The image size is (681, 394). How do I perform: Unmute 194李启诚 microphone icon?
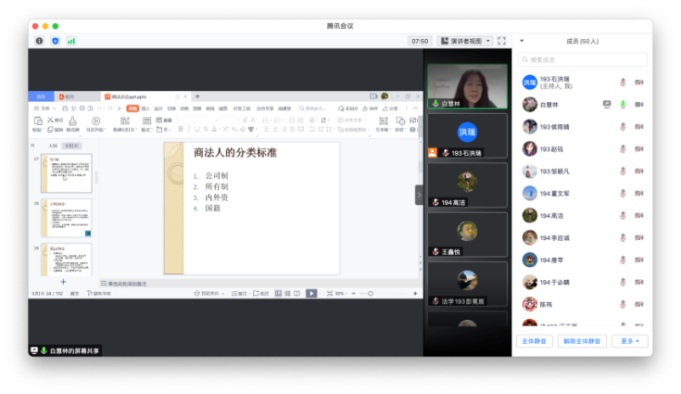tap(623, 237)
